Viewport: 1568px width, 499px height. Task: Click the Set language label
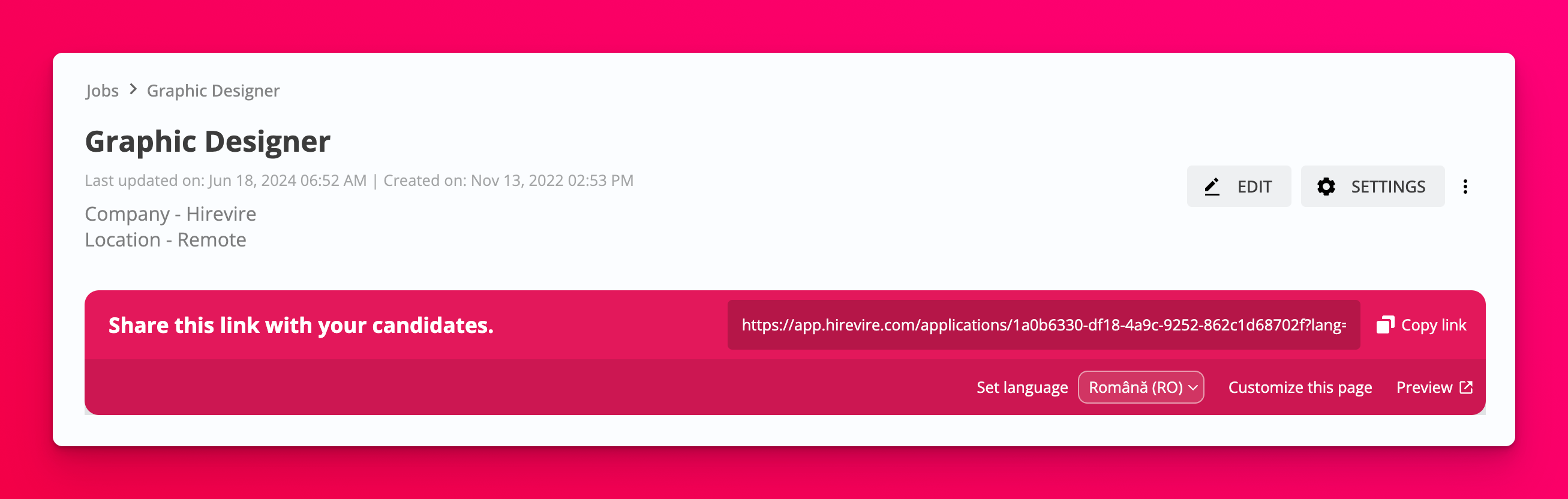(1022, 387)
